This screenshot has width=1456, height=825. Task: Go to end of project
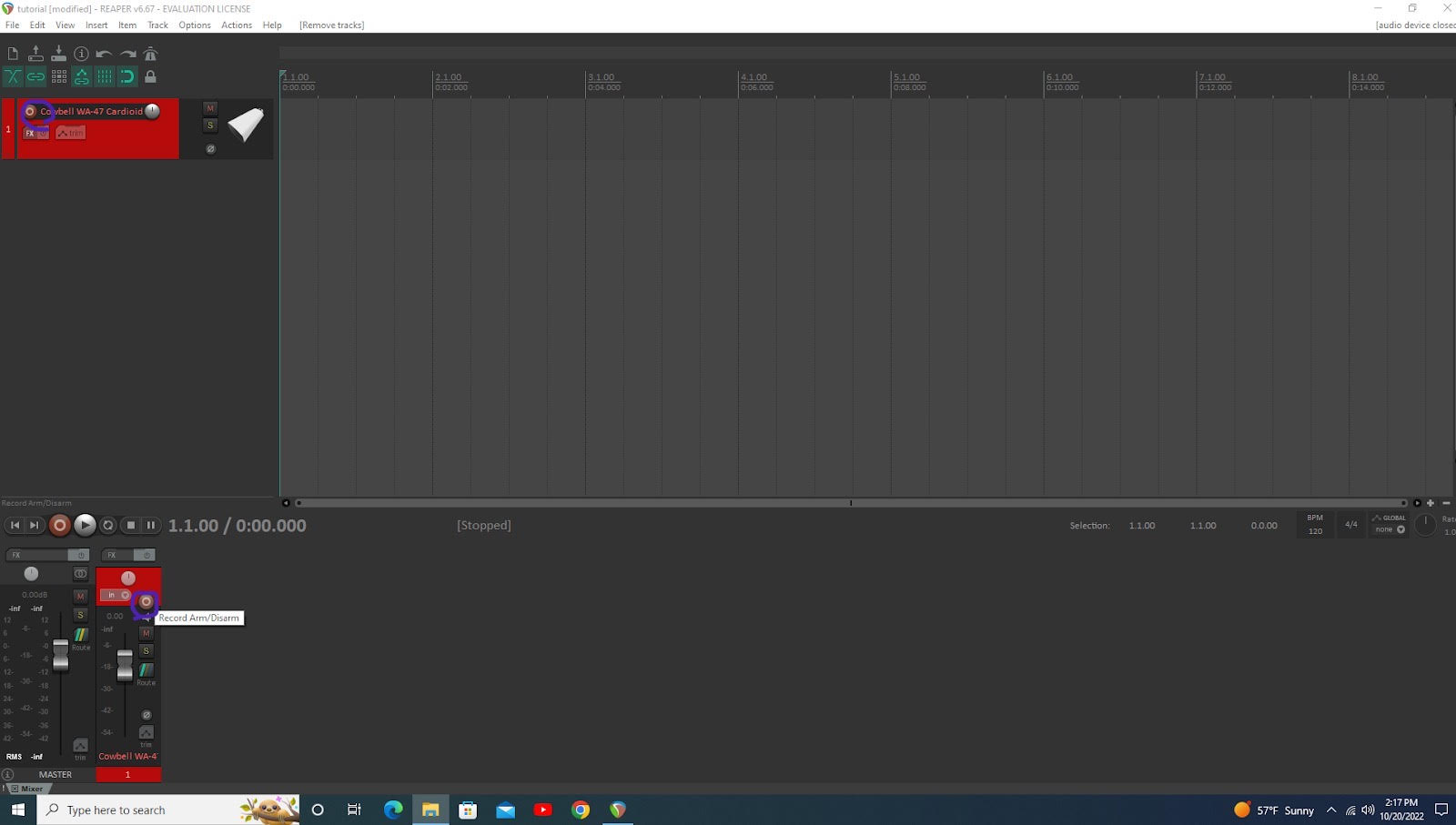coord(35,525)
